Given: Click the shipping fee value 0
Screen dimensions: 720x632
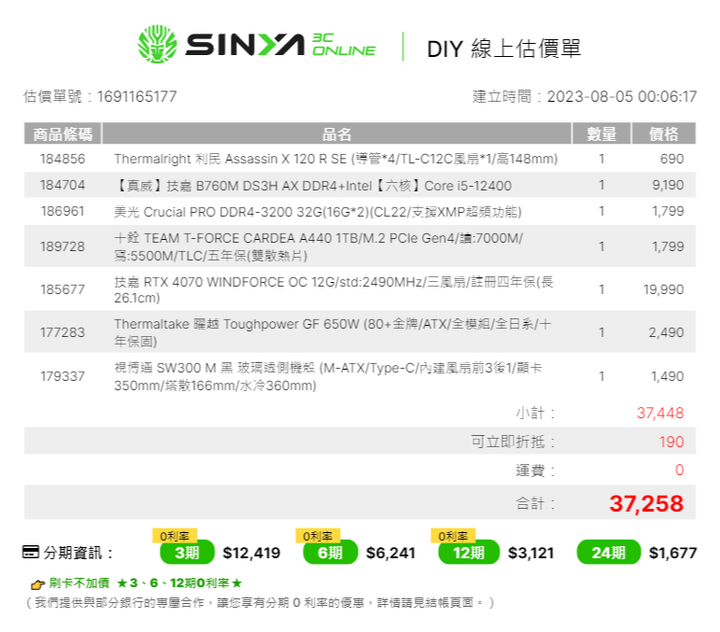Looking at the screenshot, I should [x=680, y=470].
